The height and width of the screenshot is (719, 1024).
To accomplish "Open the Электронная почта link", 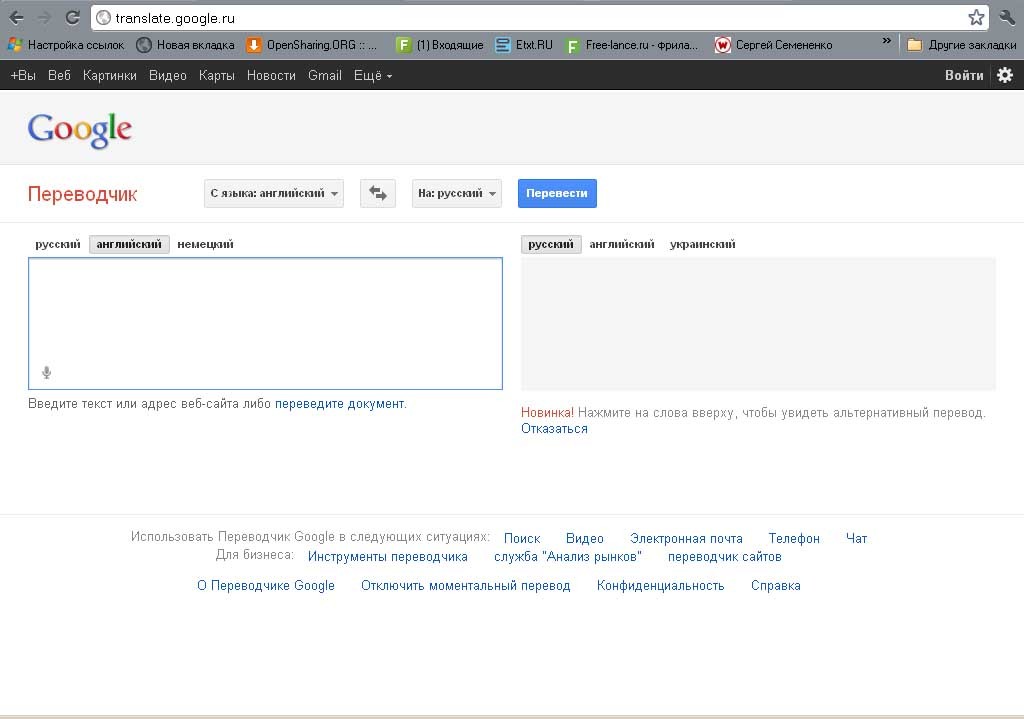I will point(686,538).
